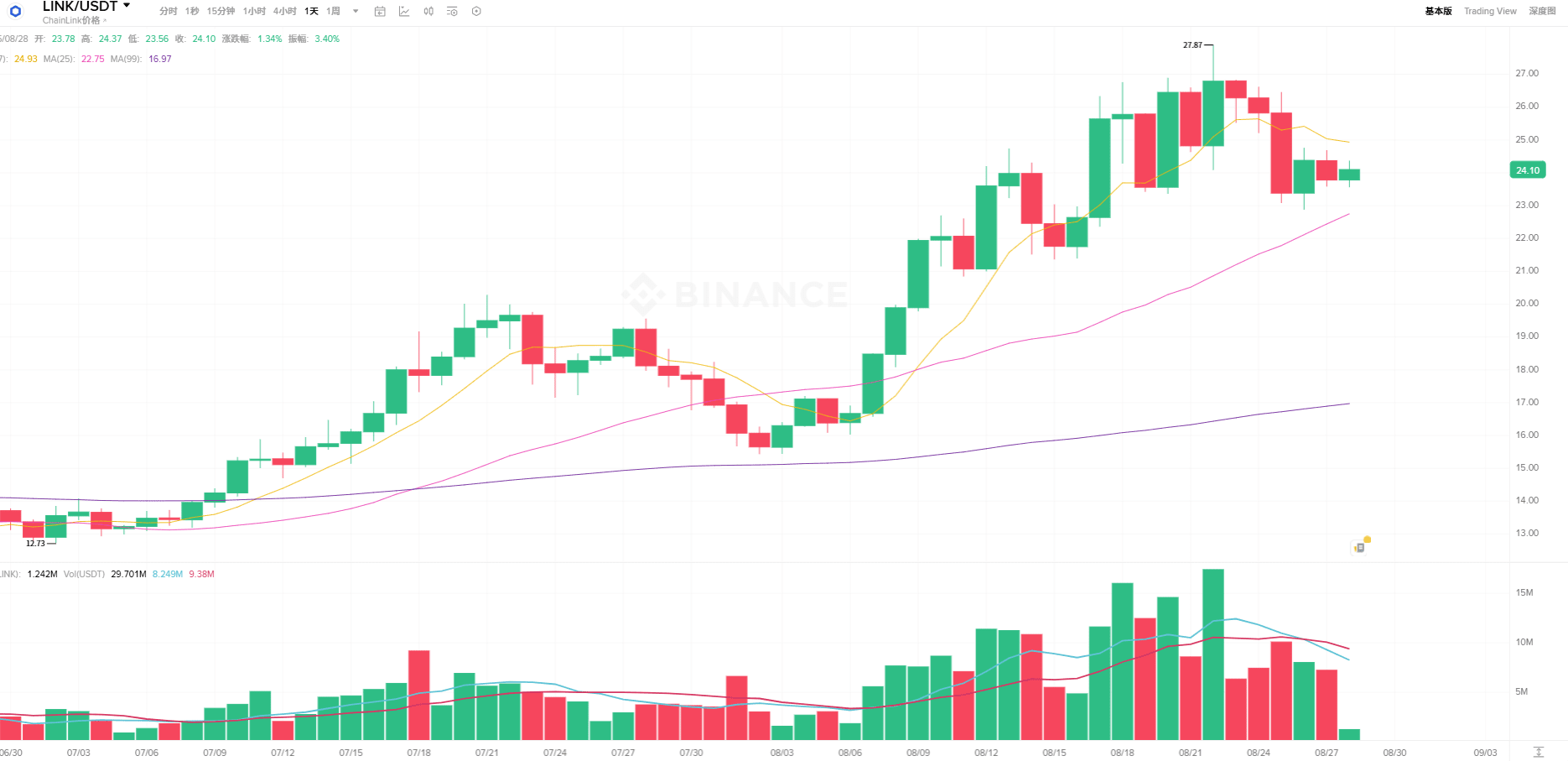Expand more time interval options arrow
1568x761 pixels.
click(x=356, y=12)
